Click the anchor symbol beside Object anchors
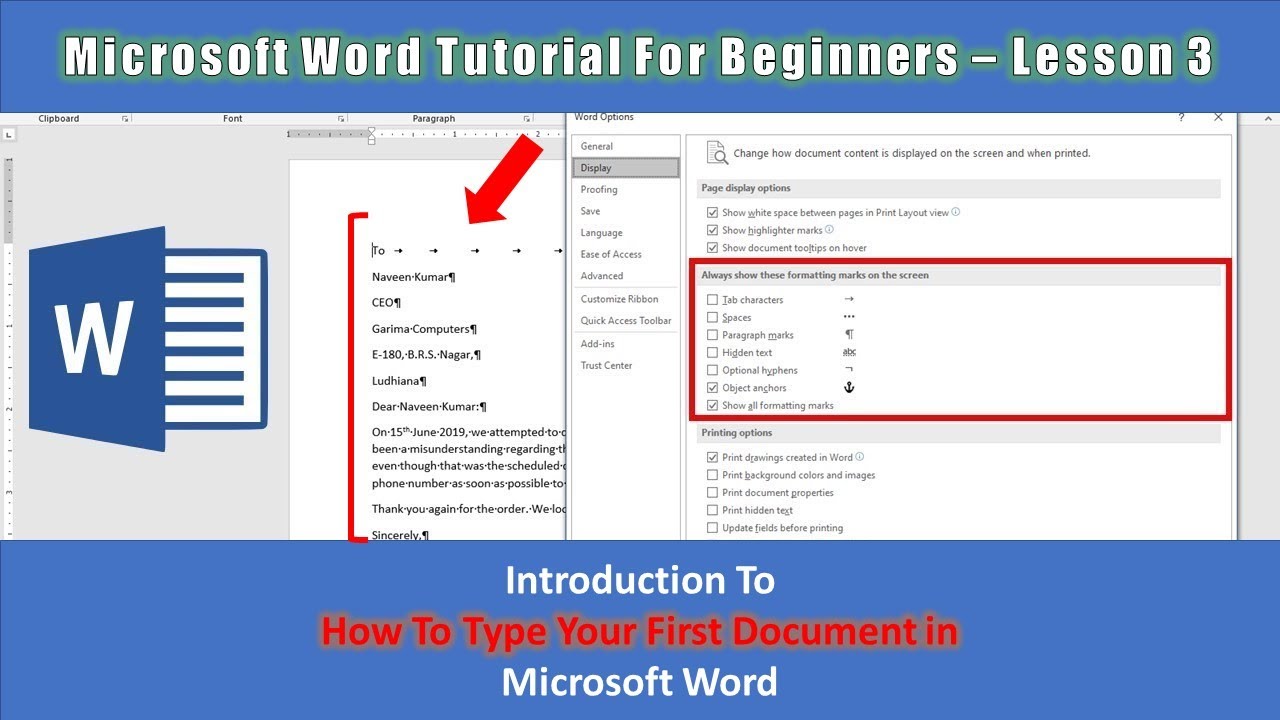1280x720 pixels. coord(849,387)
